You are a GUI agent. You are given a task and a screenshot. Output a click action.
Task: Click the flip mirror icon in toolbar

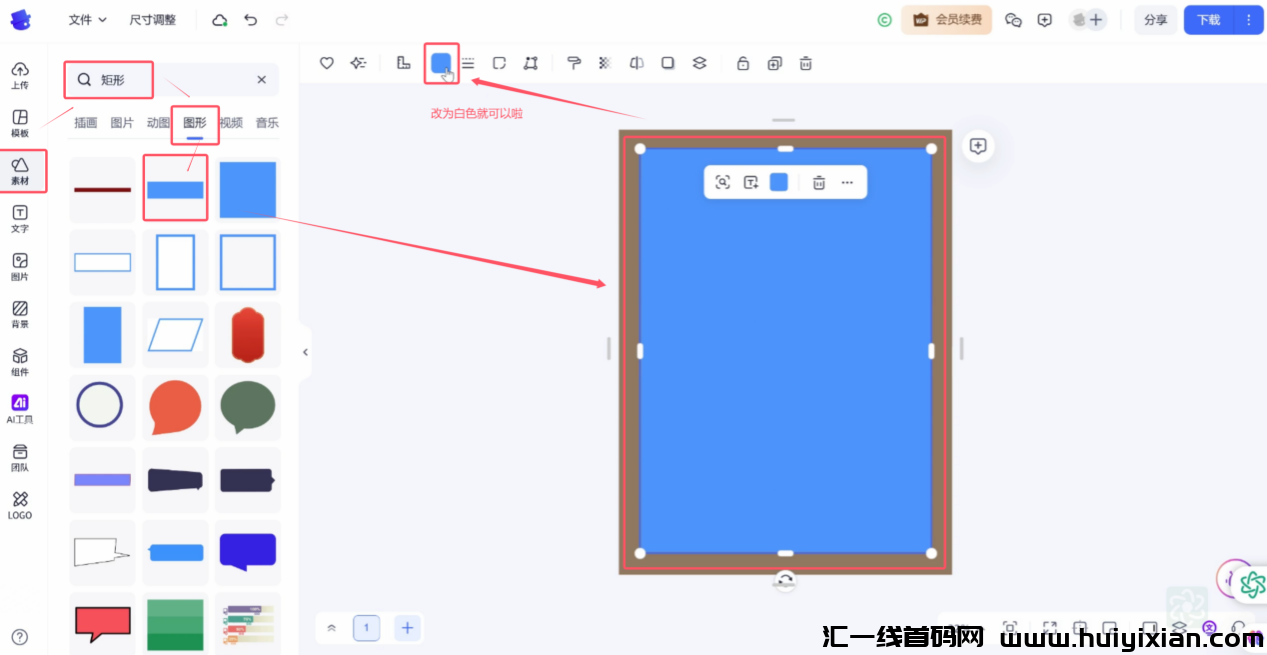pos(636,63)
